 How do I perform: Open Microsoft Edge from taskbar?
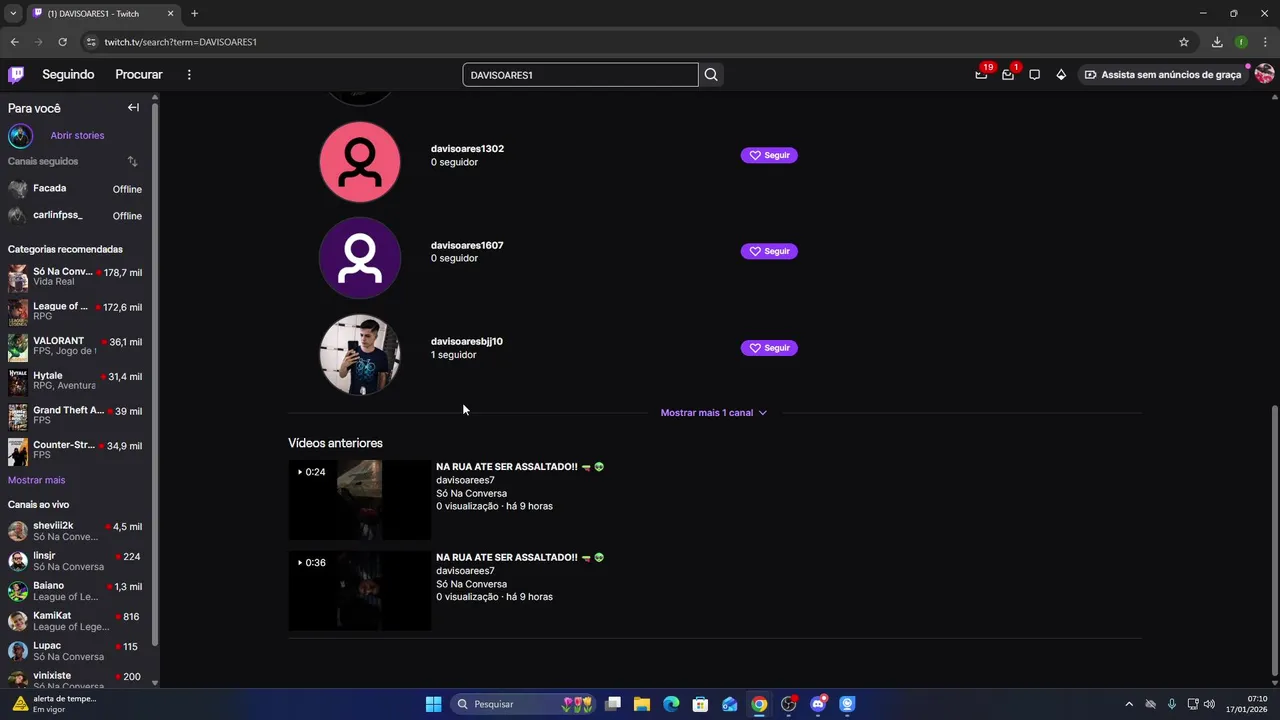pos(671,704)
